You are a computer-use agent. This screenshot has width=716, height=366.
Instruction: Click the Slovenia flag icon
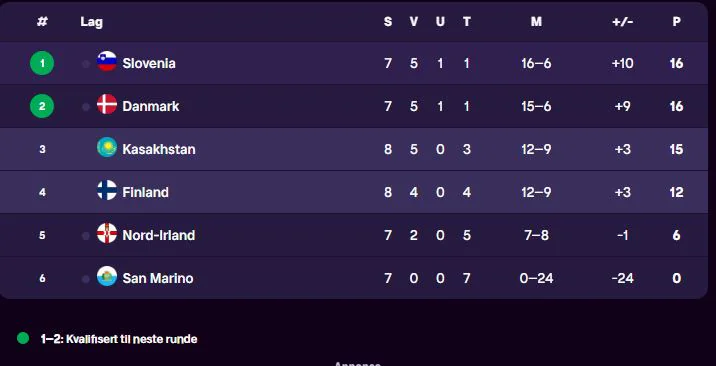tap(107, 61)
